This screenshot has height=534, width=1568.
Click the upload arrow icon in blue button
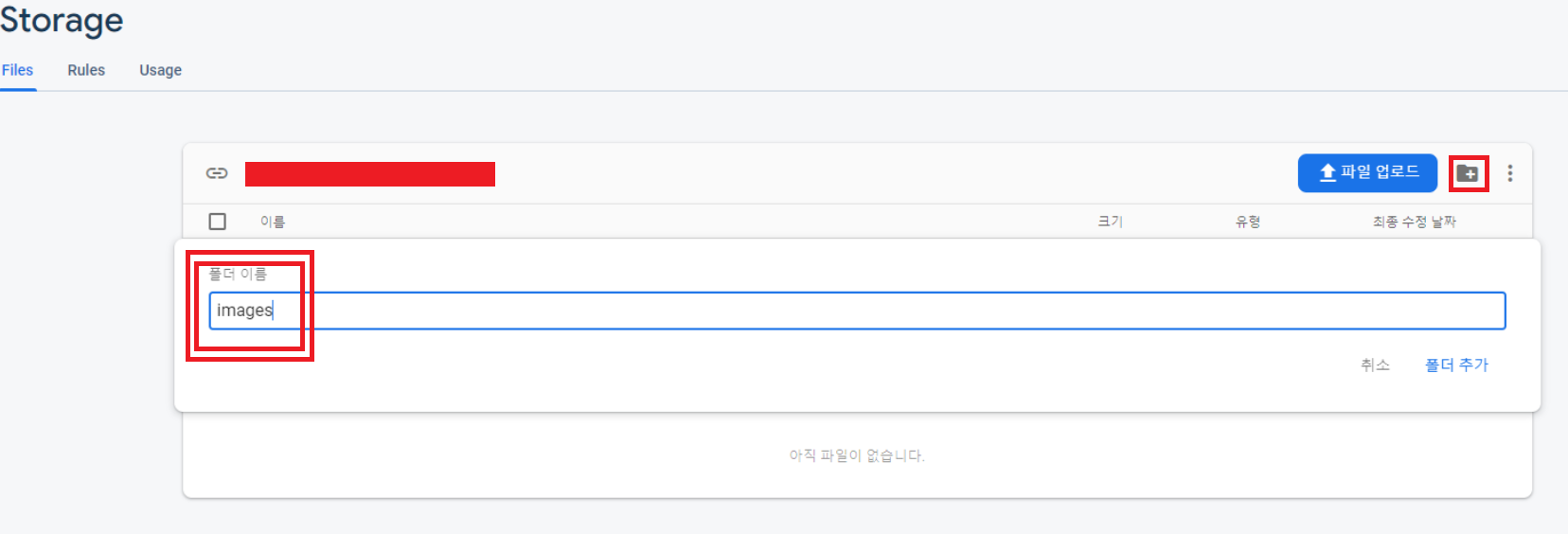coord(1327,172)
